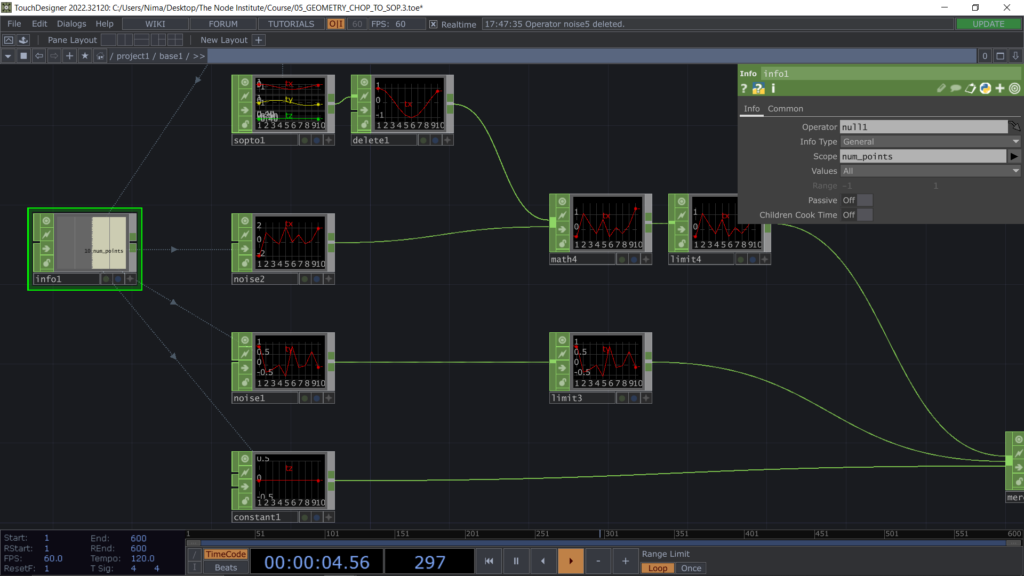Click the target circle icon in parameter header
Viewport: 1024px width, 576px height.
[1014, 88]
